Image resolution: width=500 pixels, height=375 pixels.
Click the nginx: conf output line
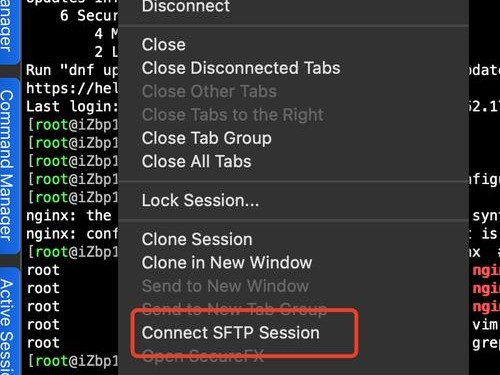(x=72, y=234)
